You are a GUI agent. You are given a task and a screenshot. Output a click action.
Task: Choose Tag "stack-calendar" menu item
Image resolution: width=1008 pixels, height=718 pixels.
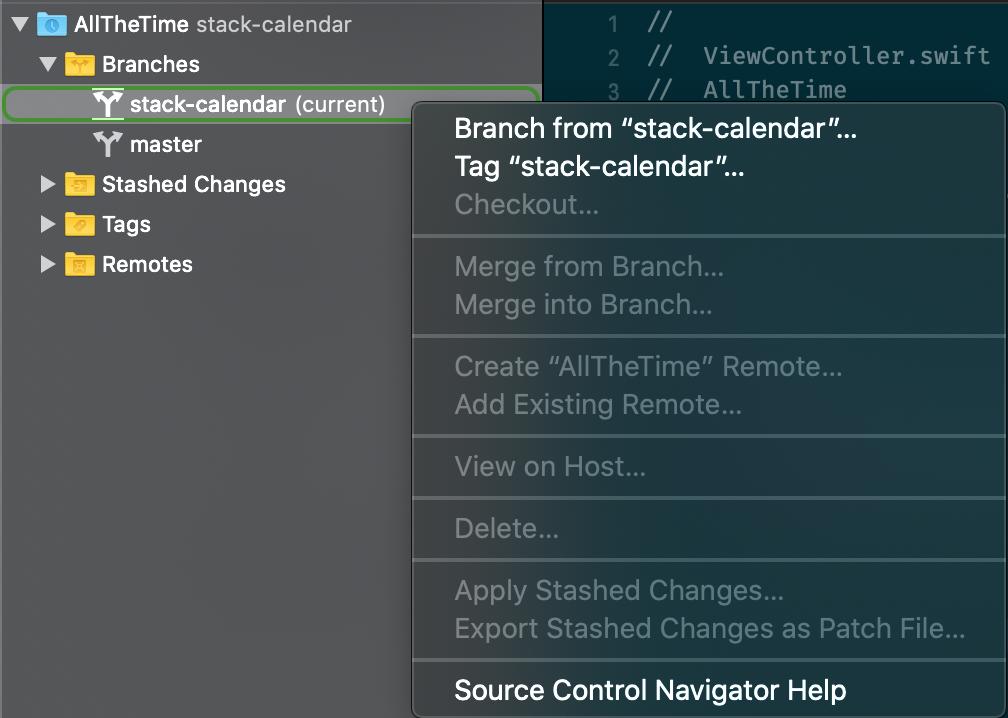[600, 169]
